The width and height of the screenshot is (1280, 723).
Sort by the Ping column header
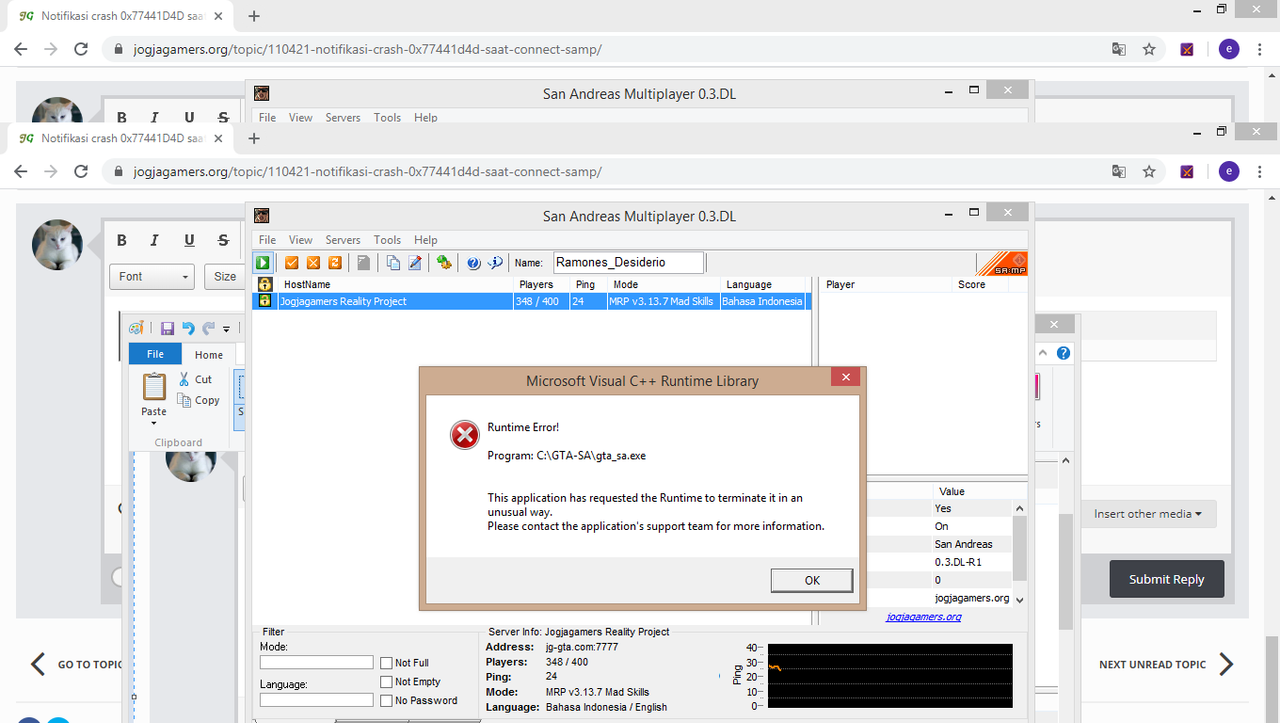pyautogui.click(x=590, y=285)
